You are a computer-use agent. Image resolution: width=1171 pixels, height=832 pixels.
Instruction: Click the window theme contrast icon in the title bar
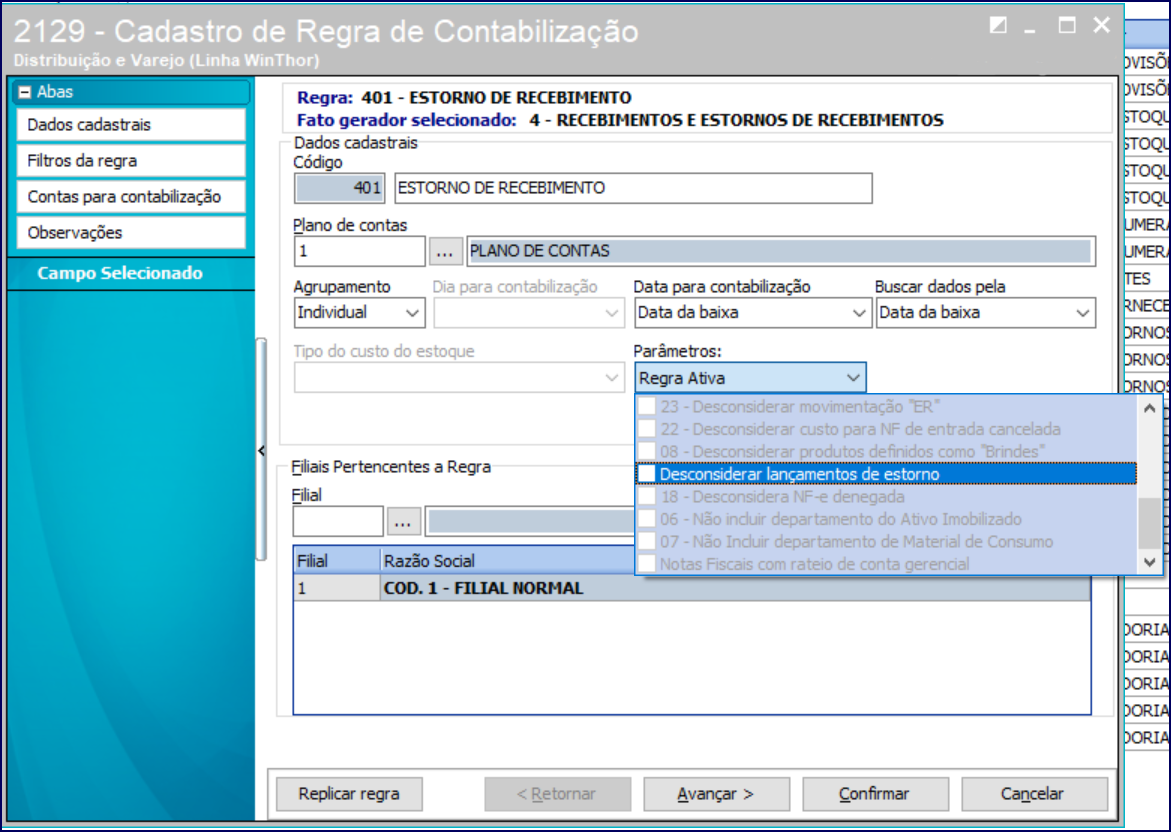(x=998, y=25)
